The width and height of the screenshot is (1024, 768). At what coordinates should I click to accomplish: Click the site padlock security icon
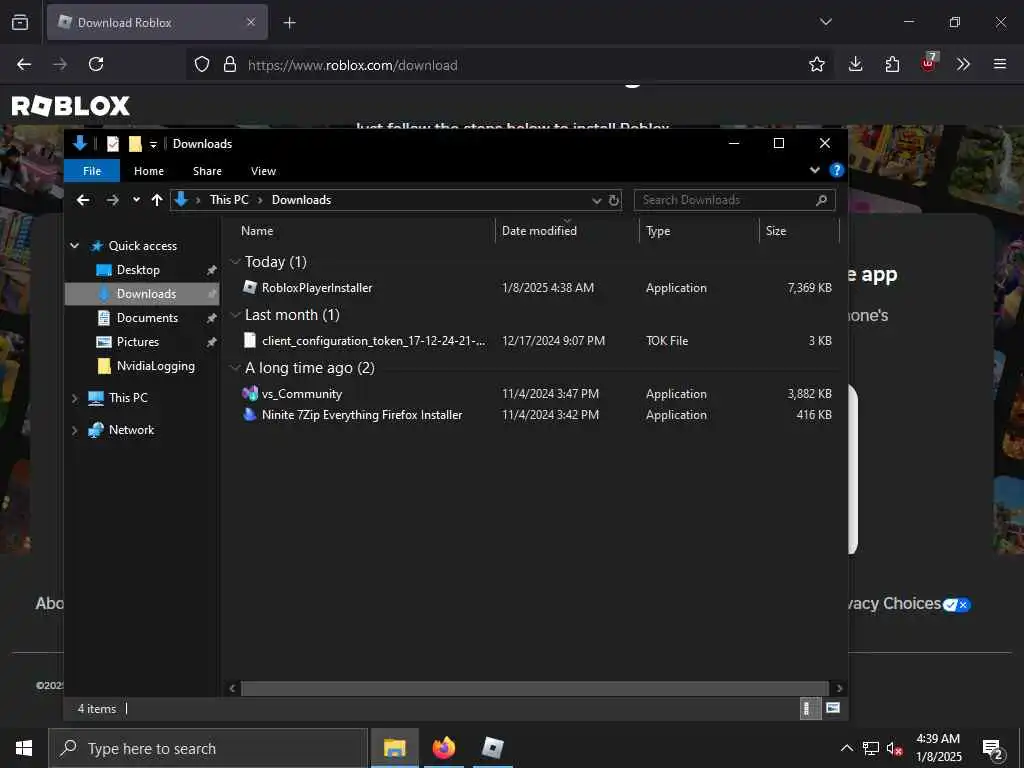click(230, 65)
